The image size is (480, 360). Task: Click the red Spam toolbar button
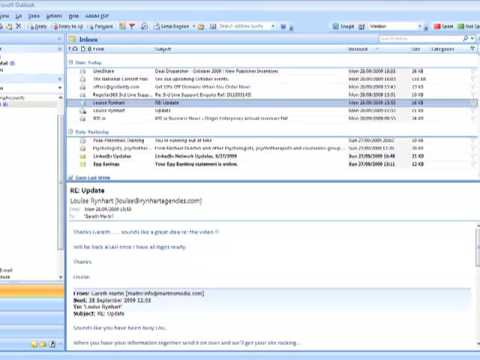coord(443,26)
